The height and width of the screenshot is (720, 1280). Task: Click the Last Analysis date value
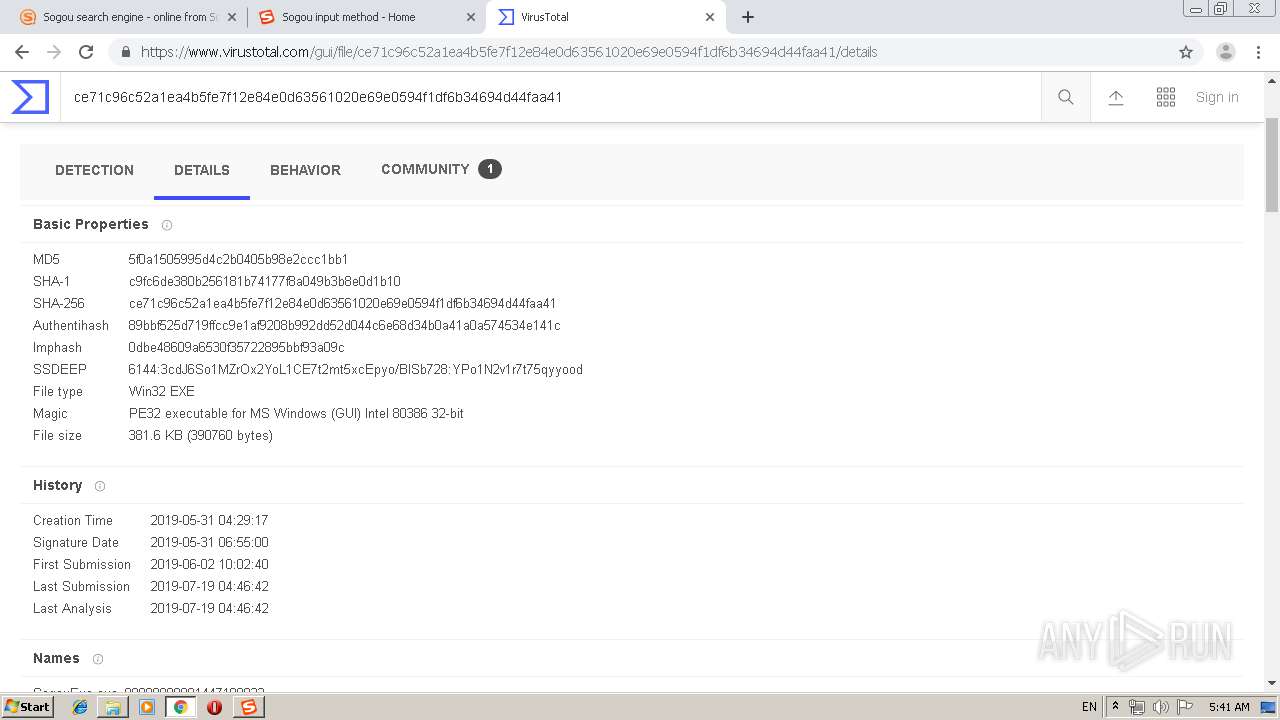click(x=209, y=608)
